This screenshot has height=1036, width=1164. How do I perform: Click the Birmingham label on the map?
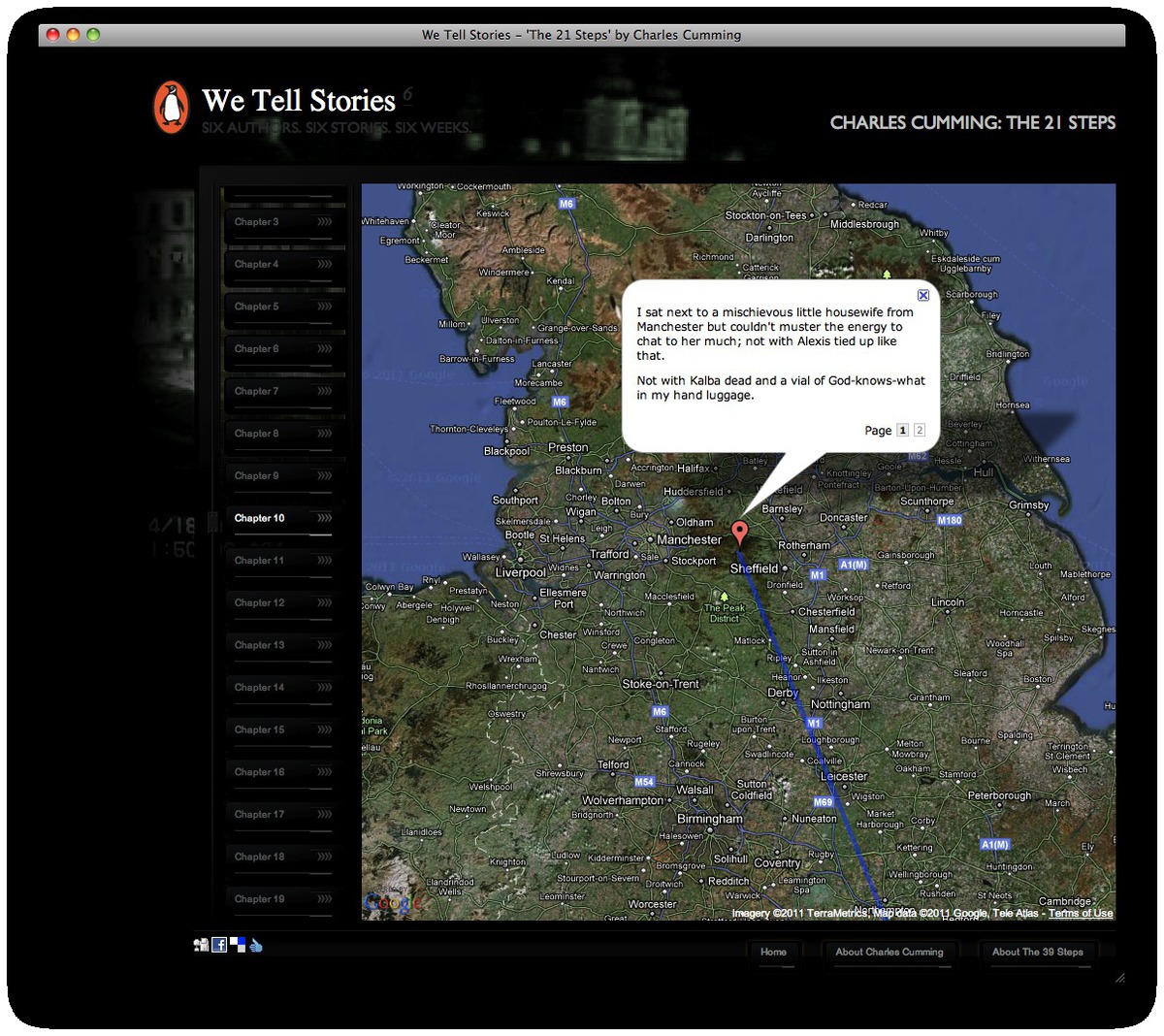coord(710,820)
